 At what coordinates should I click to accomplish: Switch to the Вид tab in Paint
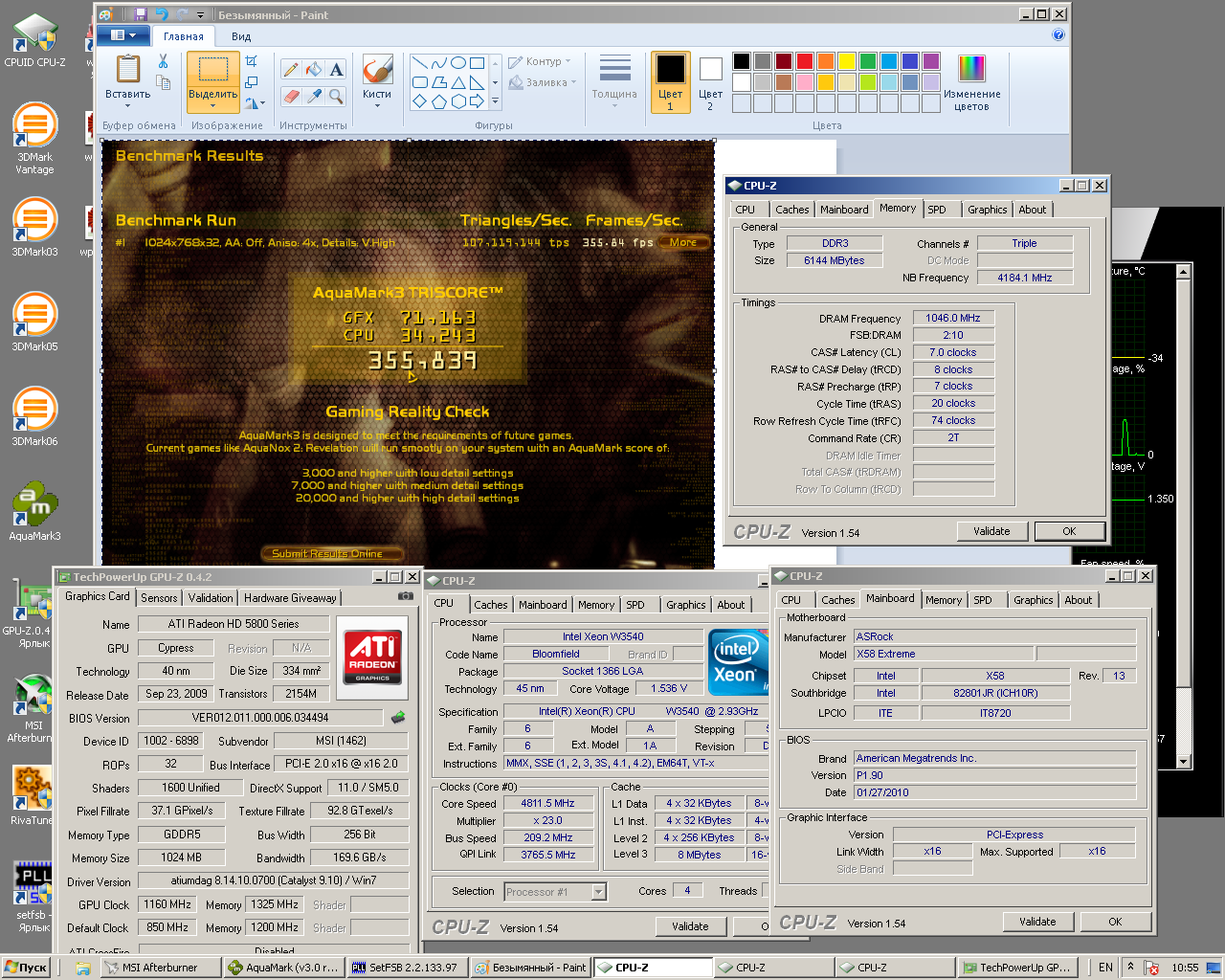pos(241,36)
